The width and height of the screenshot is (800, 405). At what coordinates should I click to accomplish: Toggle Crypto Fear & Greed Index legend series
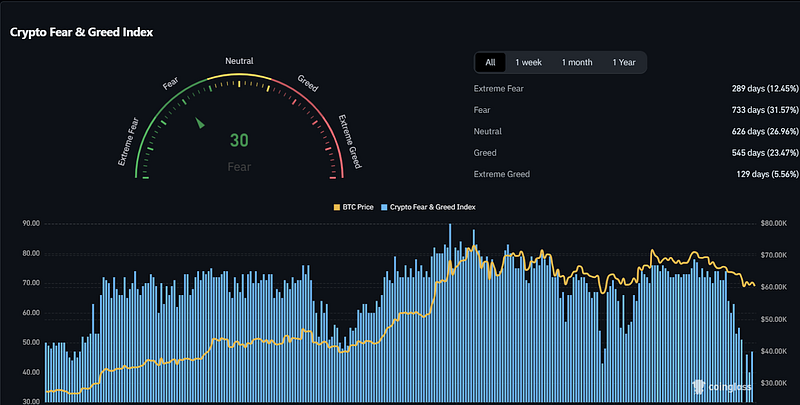click(428, 207)
